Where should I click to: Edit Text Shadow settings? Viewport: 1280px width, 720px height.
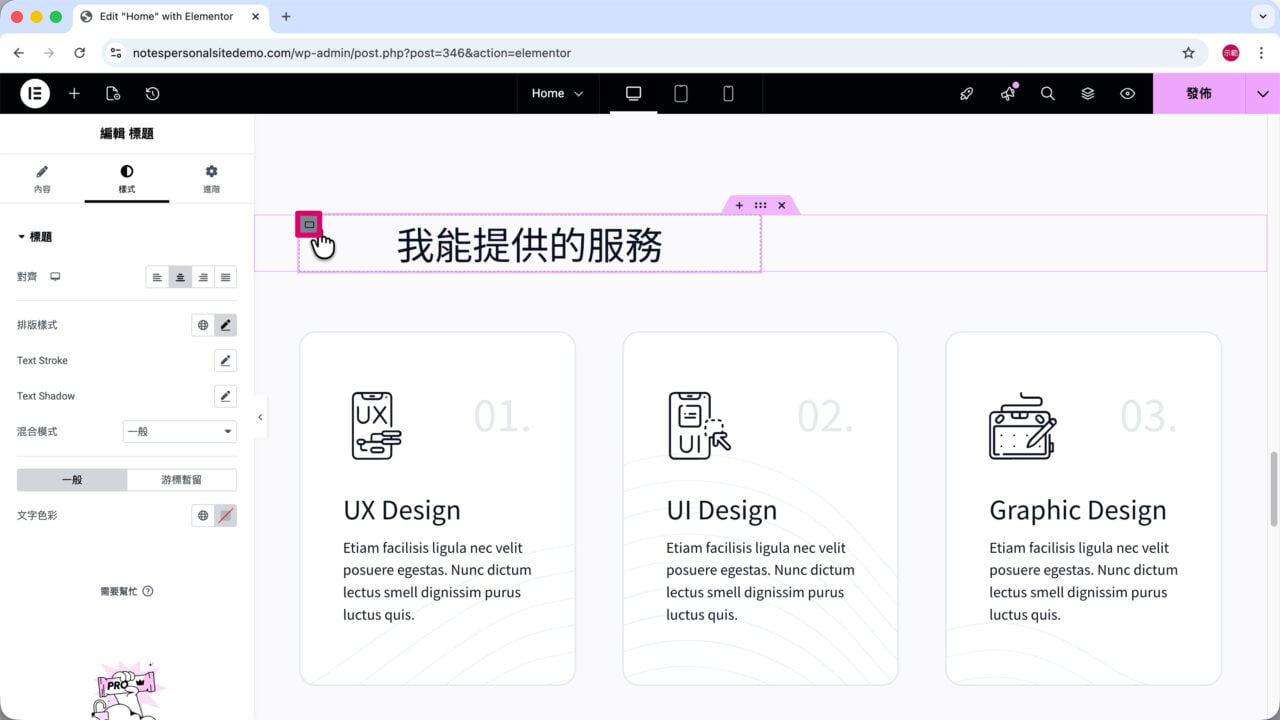pyautogui.click(x=226, y=396)
